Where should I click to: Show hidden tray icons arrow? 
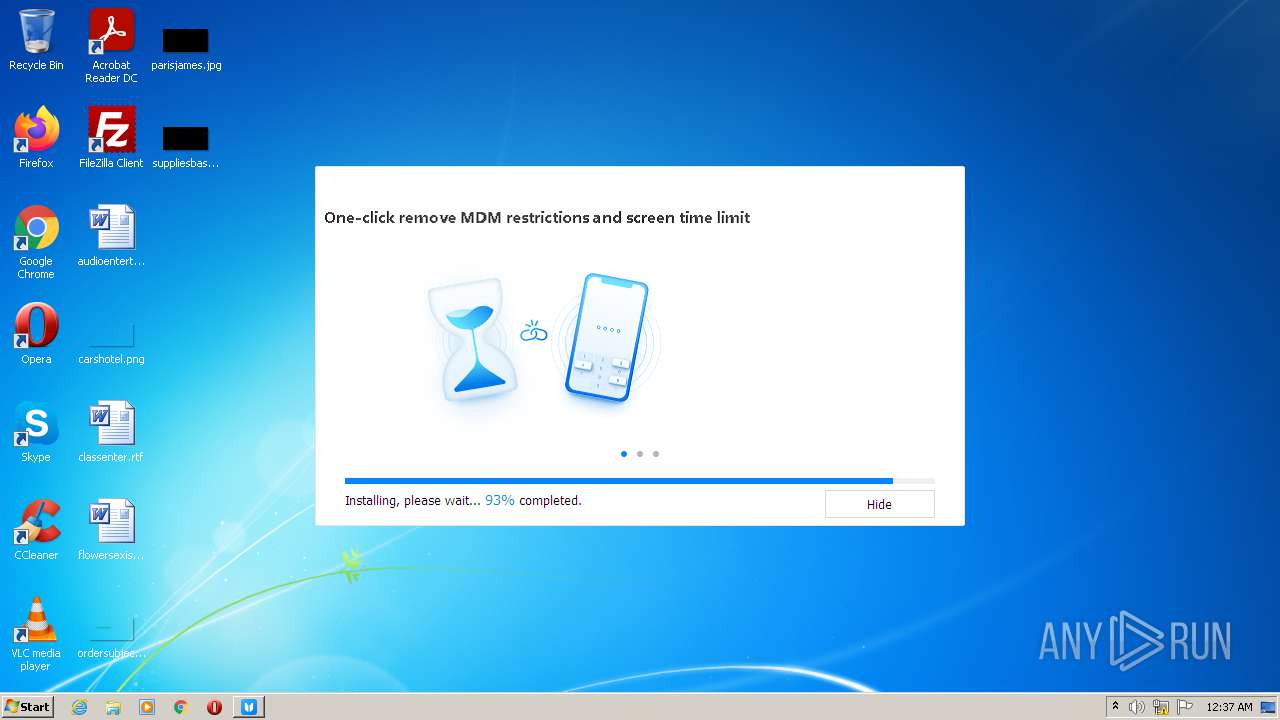point(1115,707)
